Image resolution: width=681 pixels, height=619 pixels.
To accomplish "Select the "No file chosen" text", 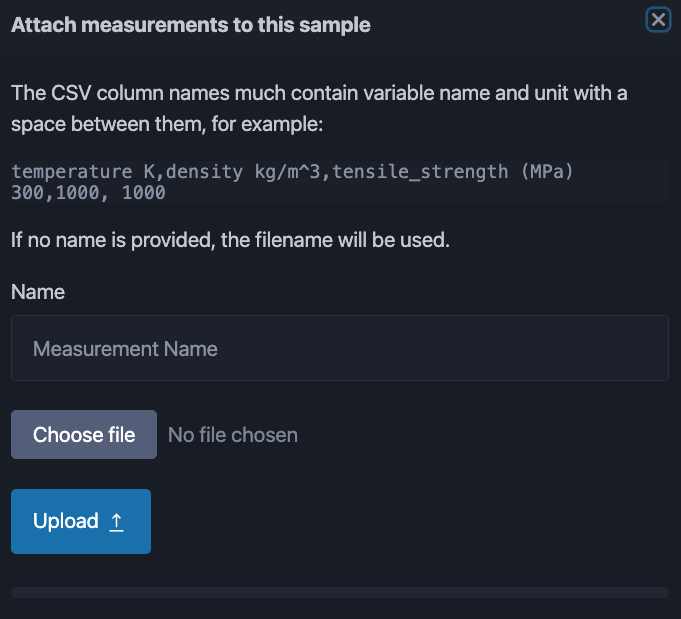I will [233, 434].
